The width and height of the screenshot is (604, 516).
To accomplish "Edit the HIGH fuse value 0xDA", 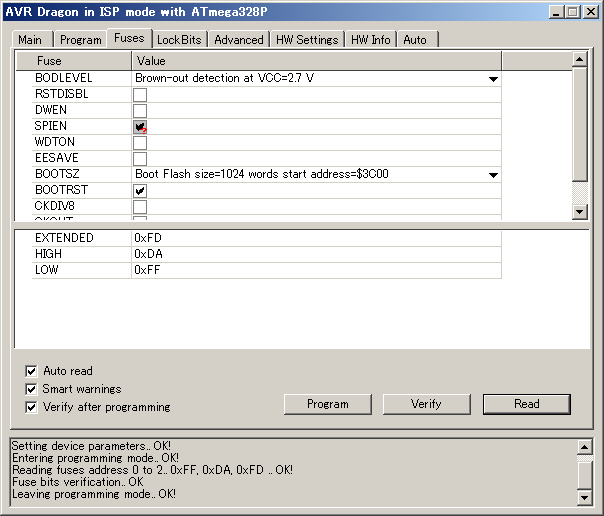I will pos(316,254).
